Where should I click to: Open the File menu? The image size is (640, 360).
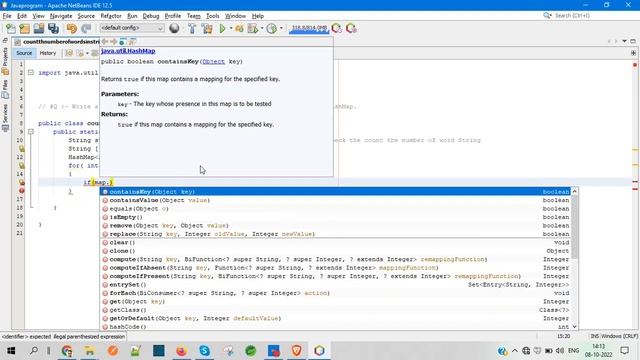[7, 16]
